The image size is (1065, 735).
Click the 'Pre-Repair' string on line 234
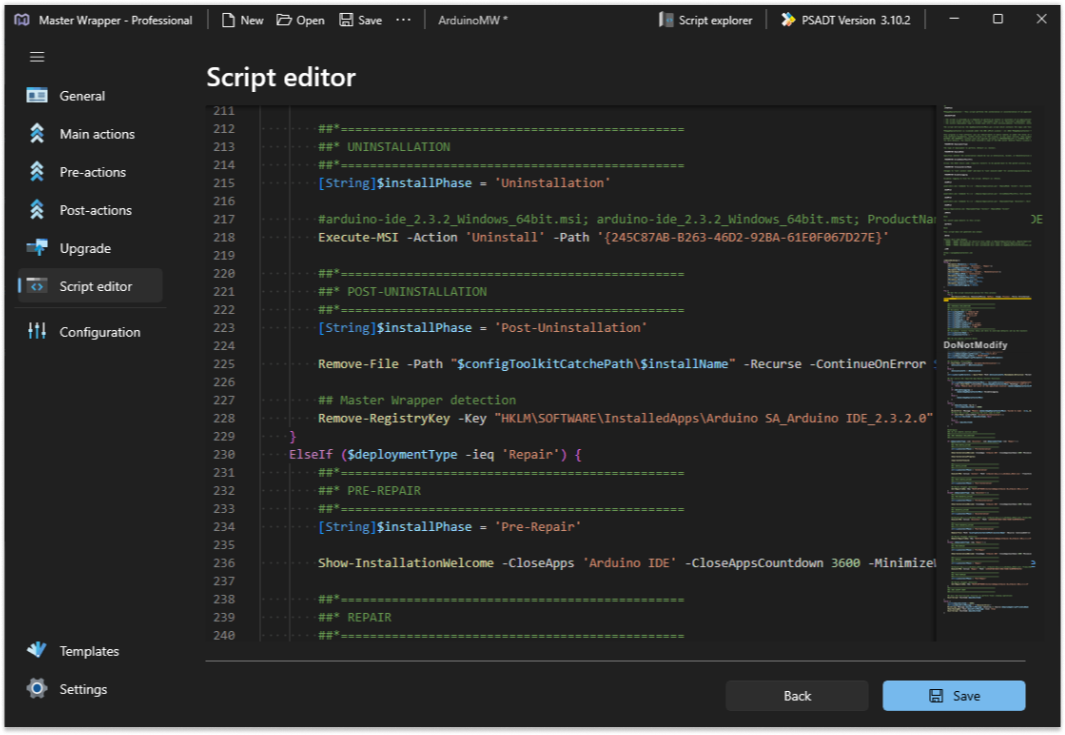[537, 526]
